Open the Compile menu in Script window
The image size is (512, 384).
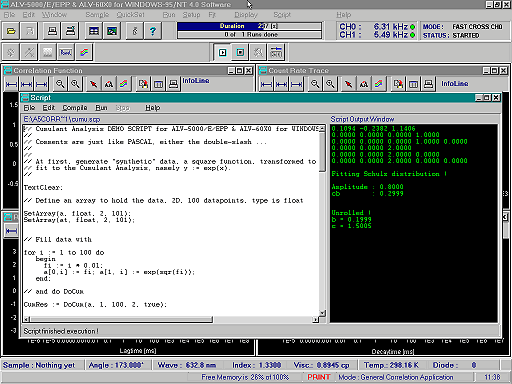75,108
